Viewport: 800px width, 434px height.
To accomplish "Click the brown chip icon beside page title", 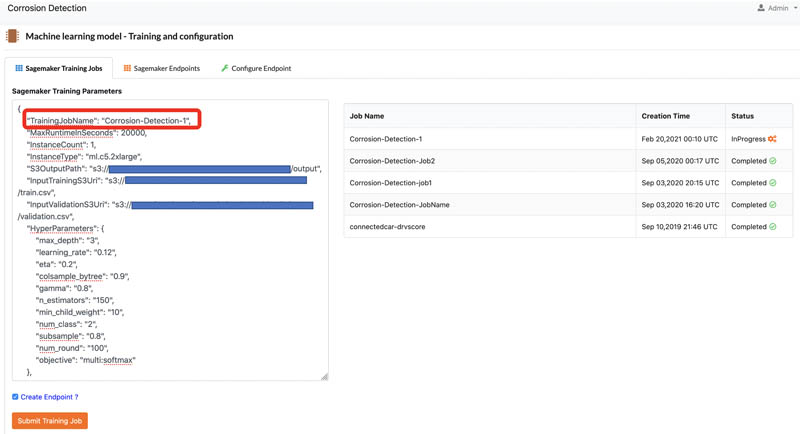I will pos(12,36).
